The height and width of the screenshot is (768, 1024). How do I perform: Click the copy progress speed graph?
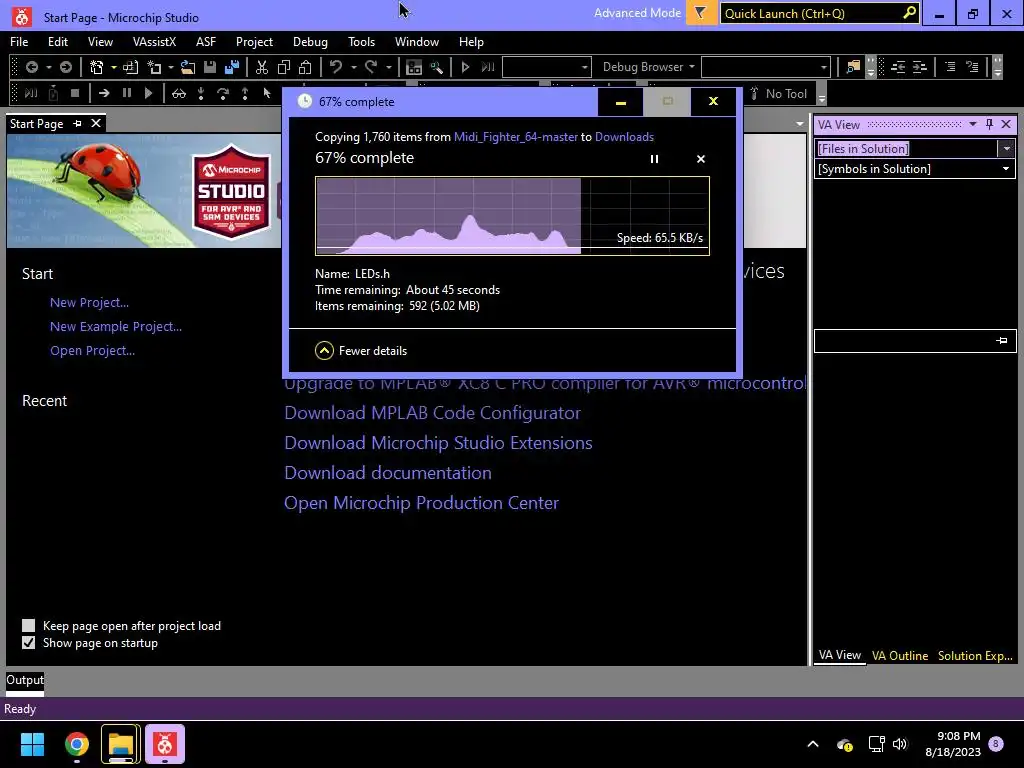click(512, 216)
